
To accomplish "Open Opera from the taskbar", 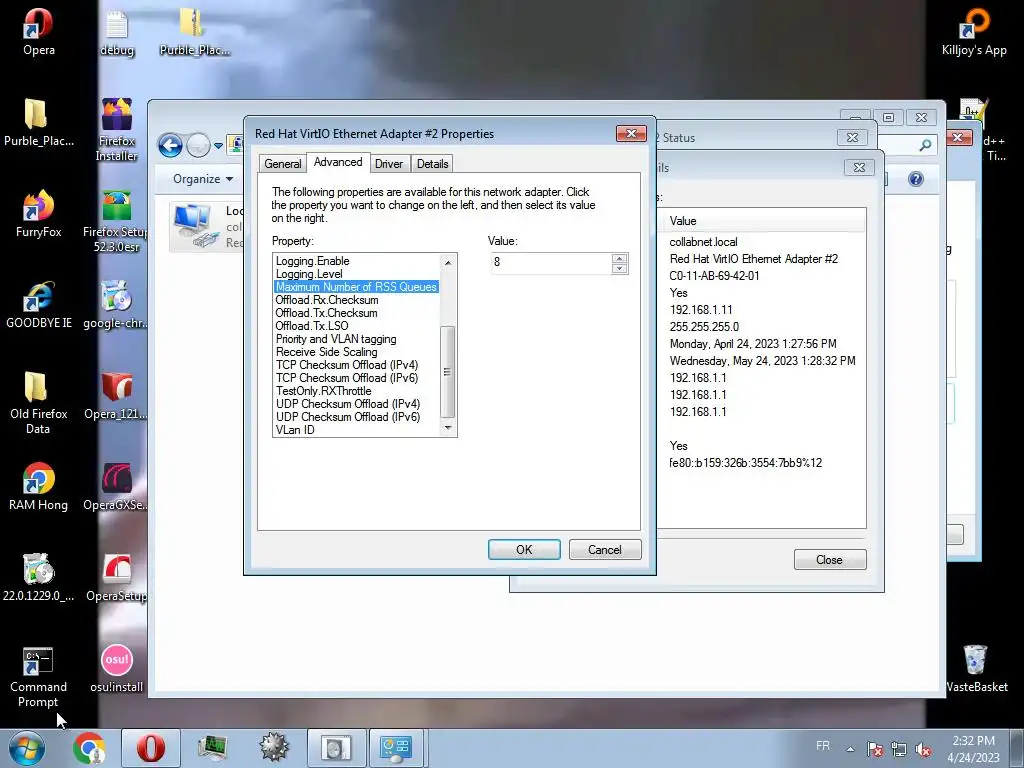I will point(150,748).
